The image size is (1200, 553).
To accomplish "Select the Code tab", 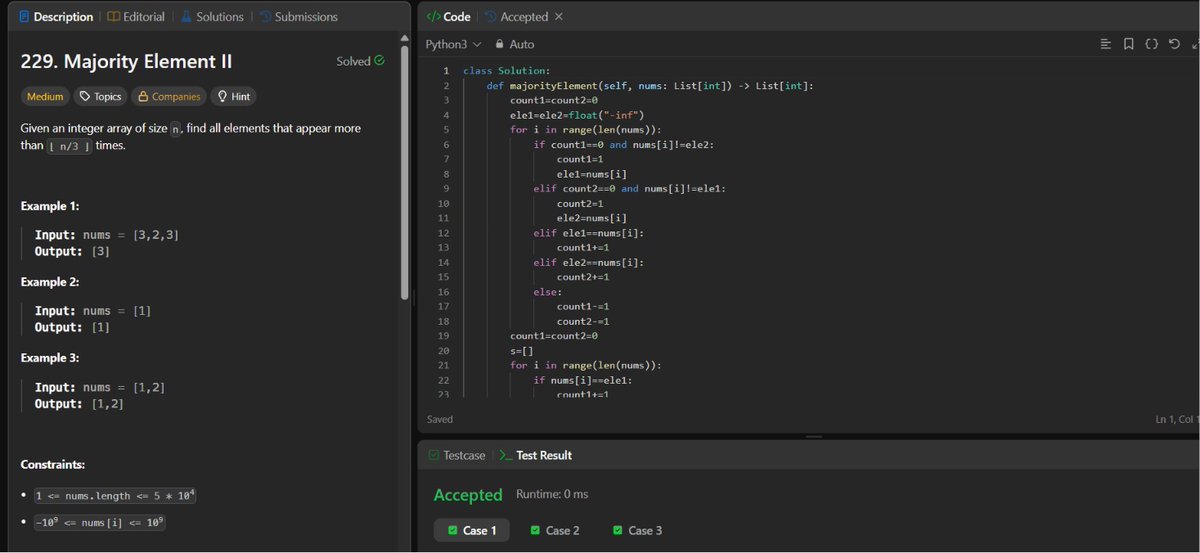I will pos(448,17).
